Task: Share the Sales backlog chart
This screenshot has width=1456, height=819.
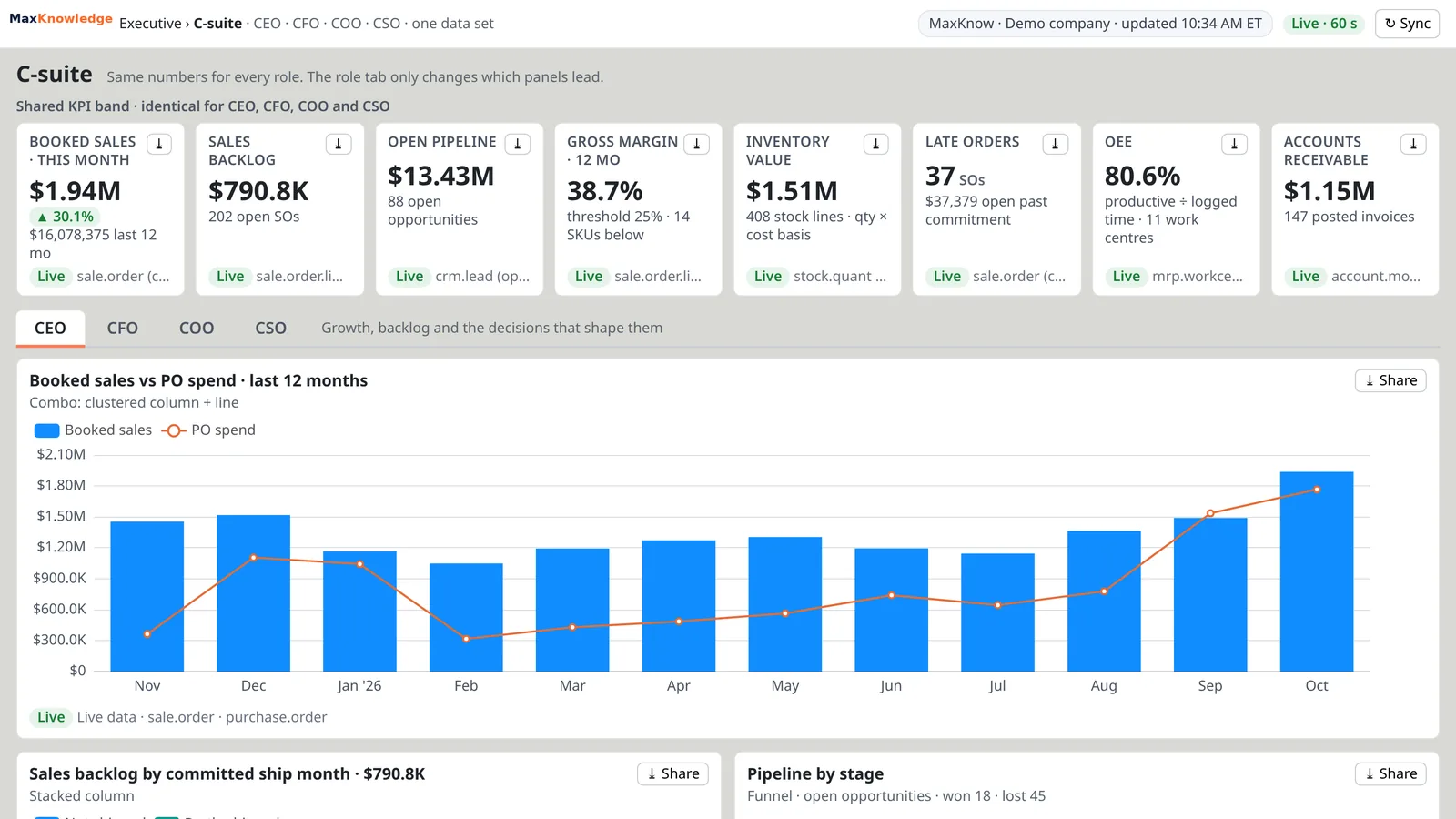Action: [672, 773]
